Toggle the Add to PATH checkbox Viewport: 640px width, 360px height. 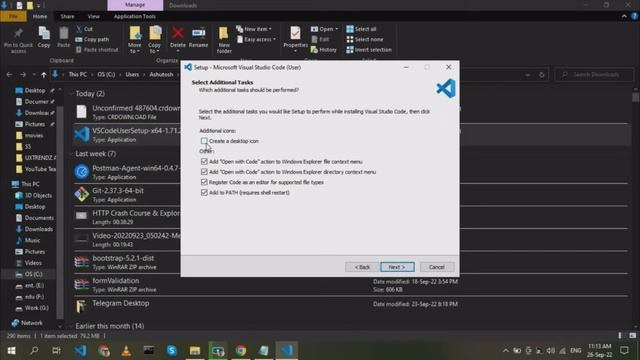click(204, 192)
